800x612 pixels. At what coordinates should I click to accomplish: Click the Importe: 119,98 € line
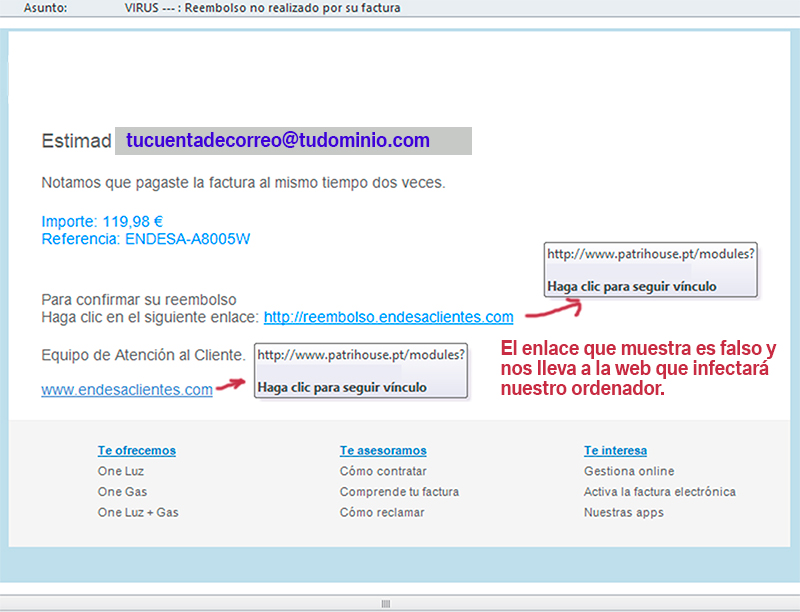tap(102, 221)
